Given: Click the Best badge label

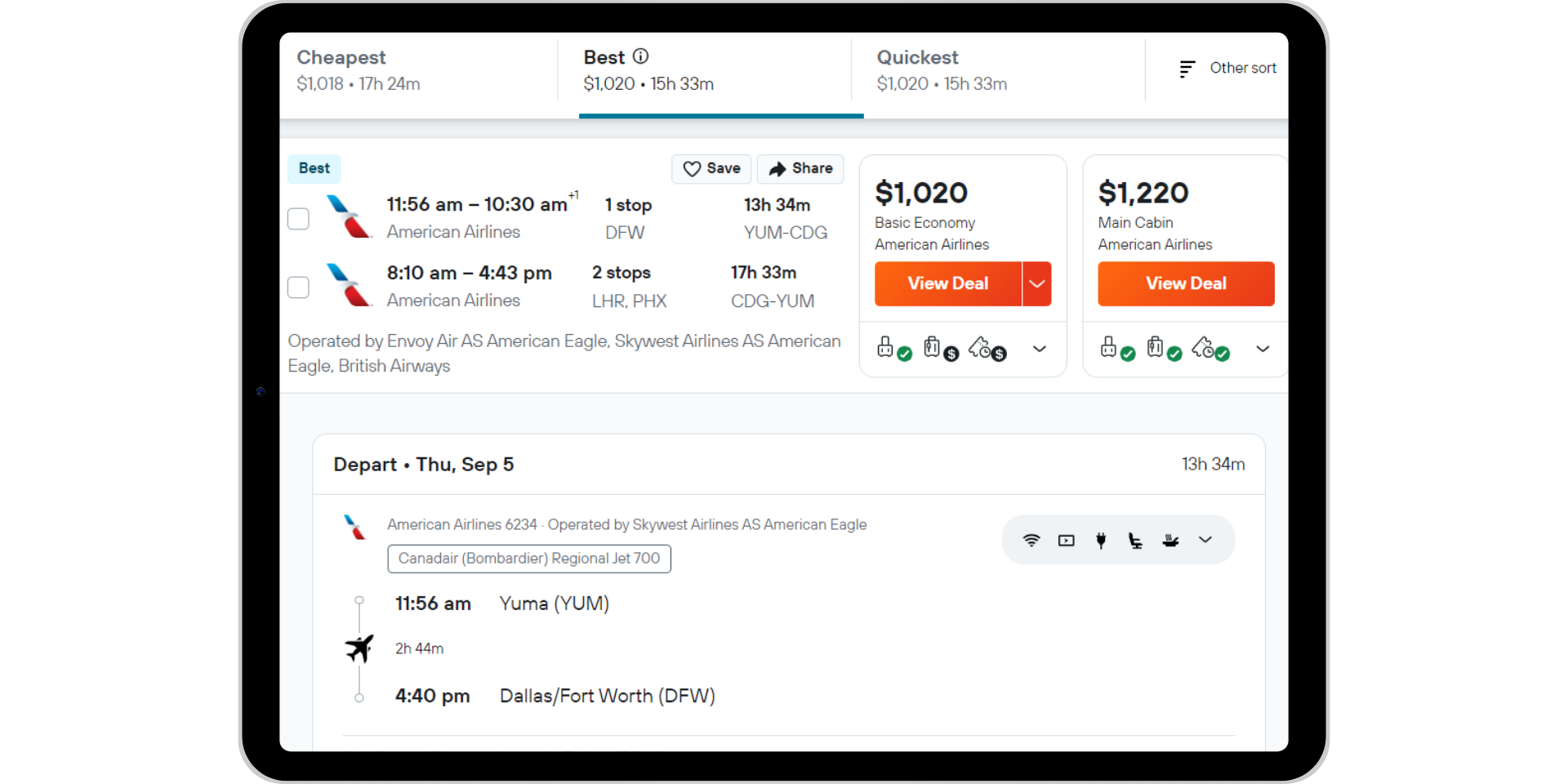Looking at the screenshot, I should click(314, 168).
